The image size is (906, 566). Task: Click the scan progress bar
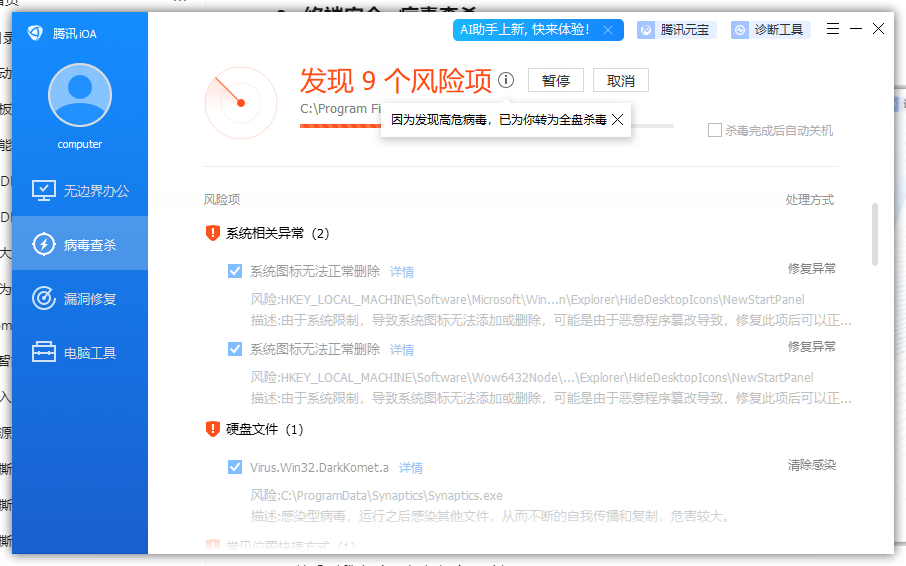(487, 126)
